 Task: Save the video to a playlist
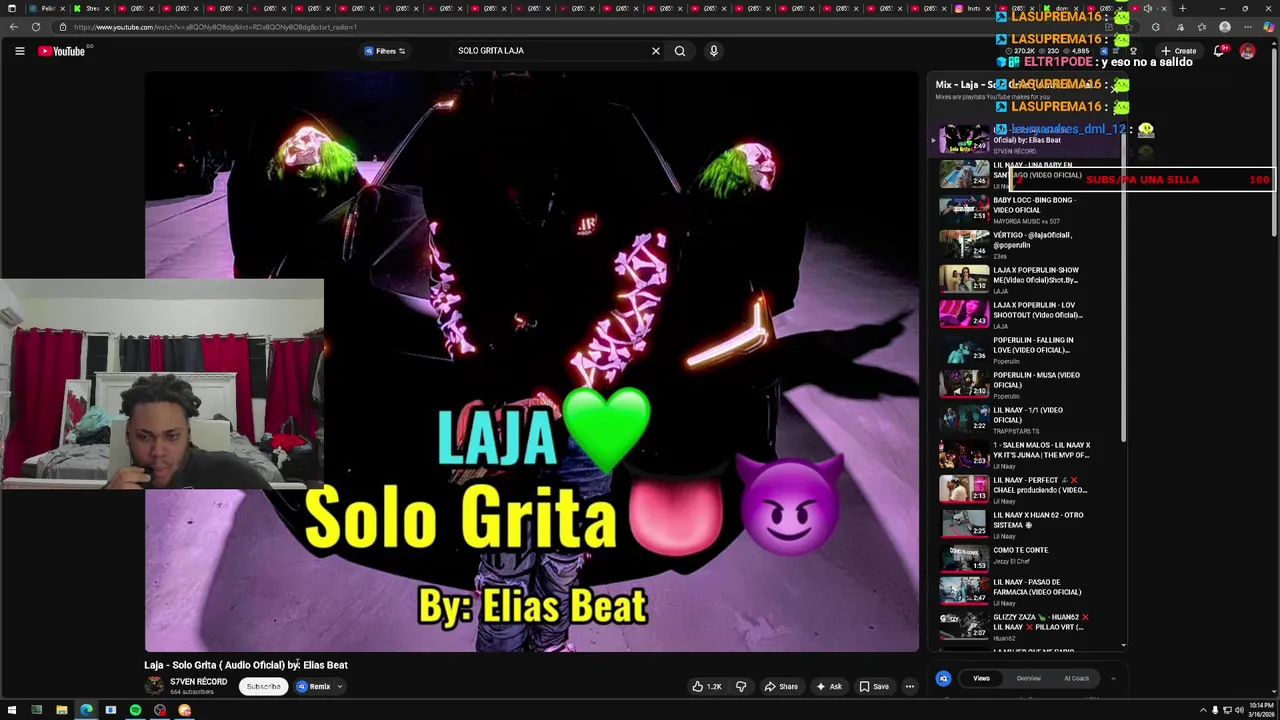pyautogui.click(x=874, y=687)
